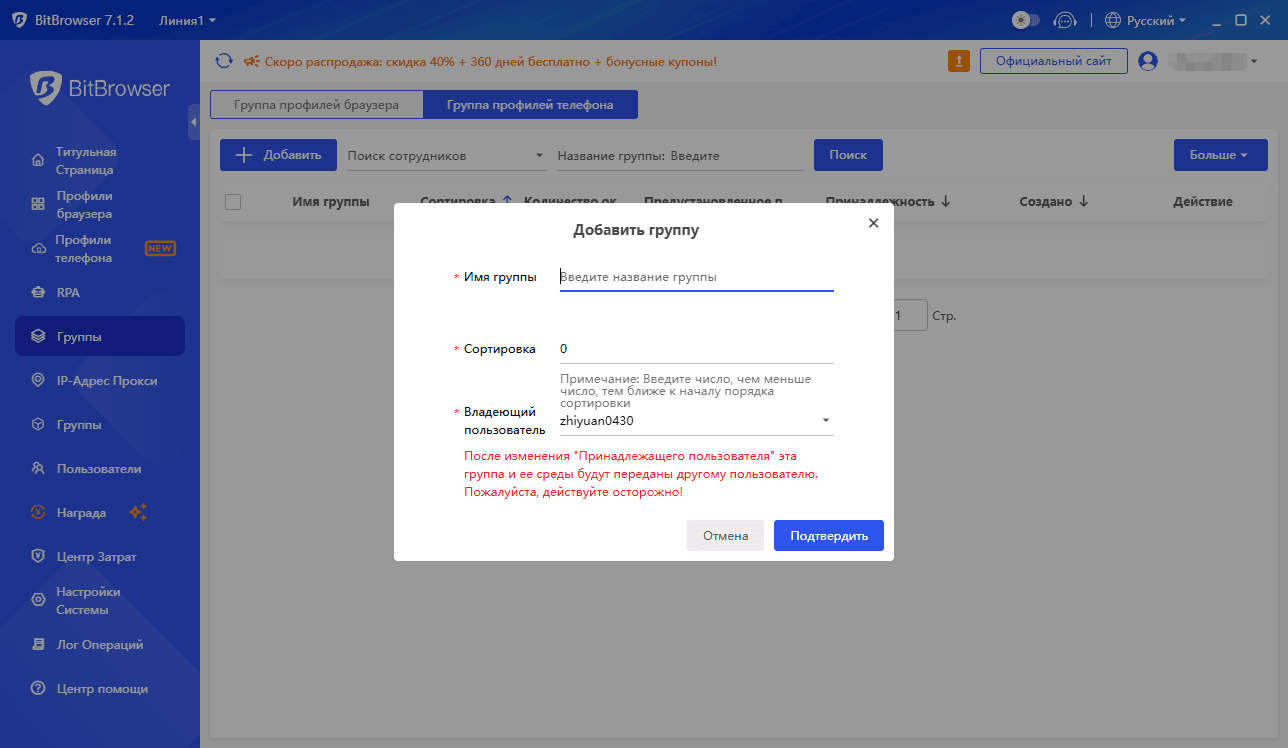Open Профили браузера in the sidebar
Screen dimensions: 1288x748
(100, 205)
